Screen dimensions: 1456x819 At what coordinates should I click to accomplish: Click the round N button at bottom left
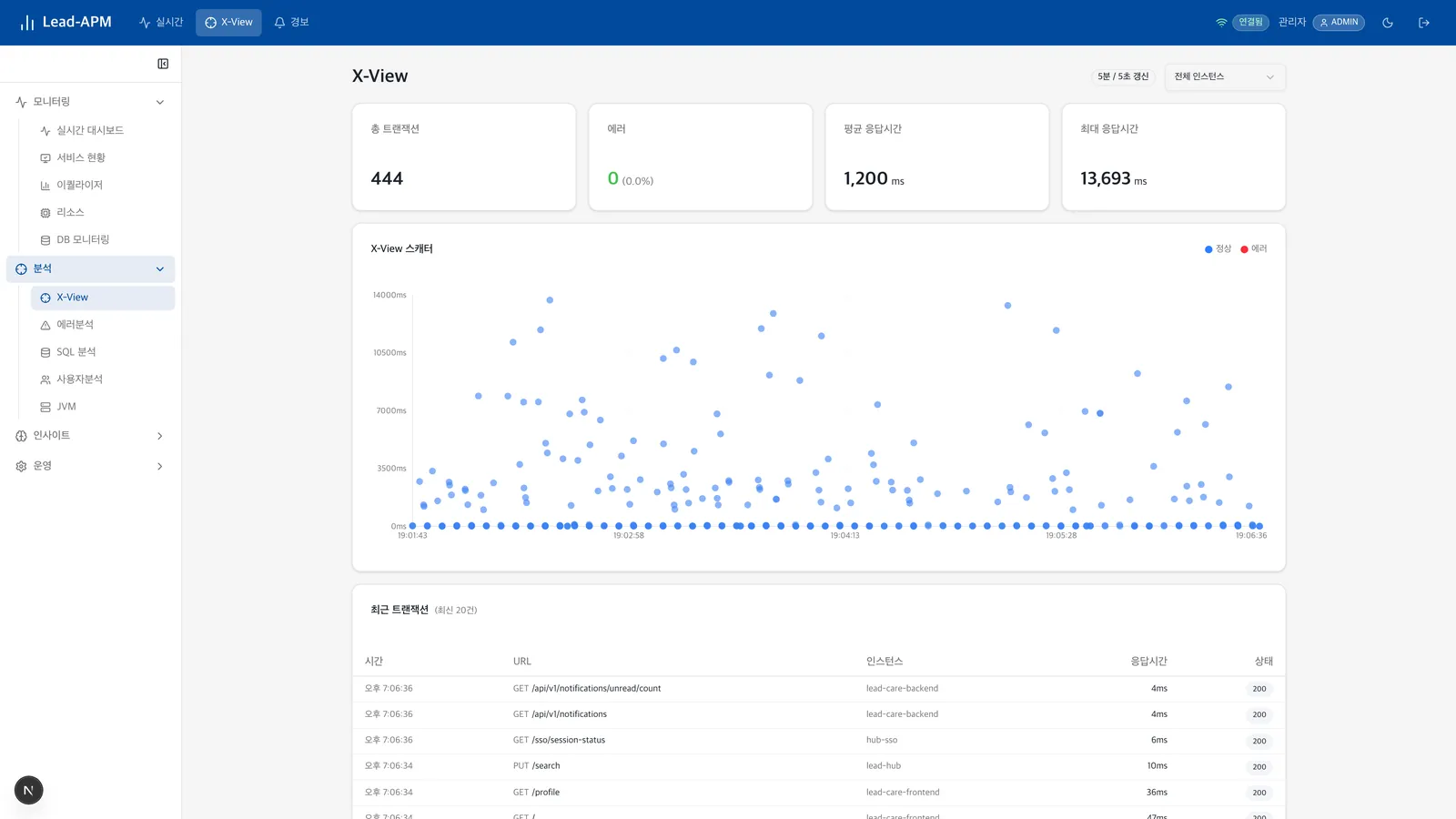pos(28,790)
